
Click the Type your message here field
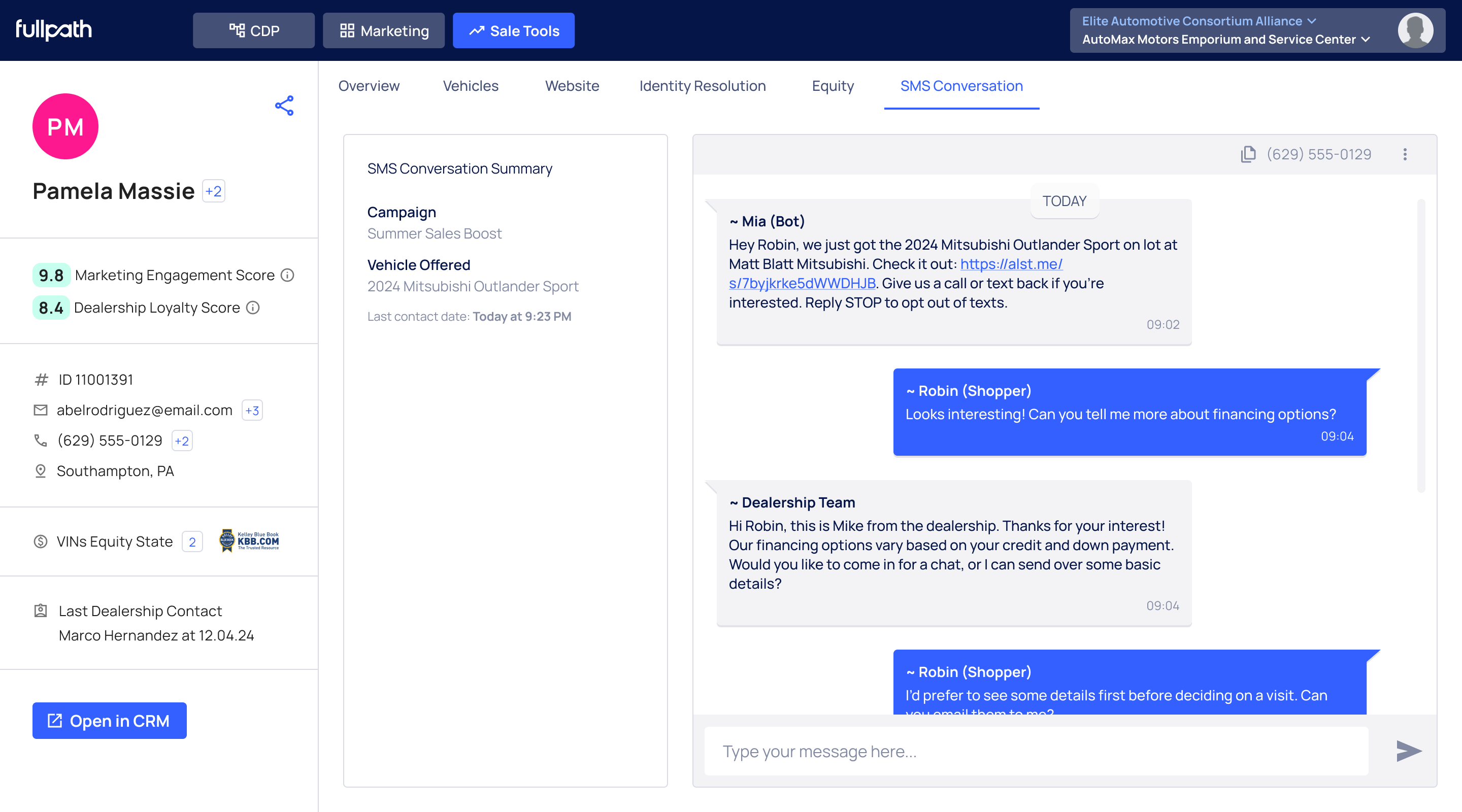(x=1036, y=751)
